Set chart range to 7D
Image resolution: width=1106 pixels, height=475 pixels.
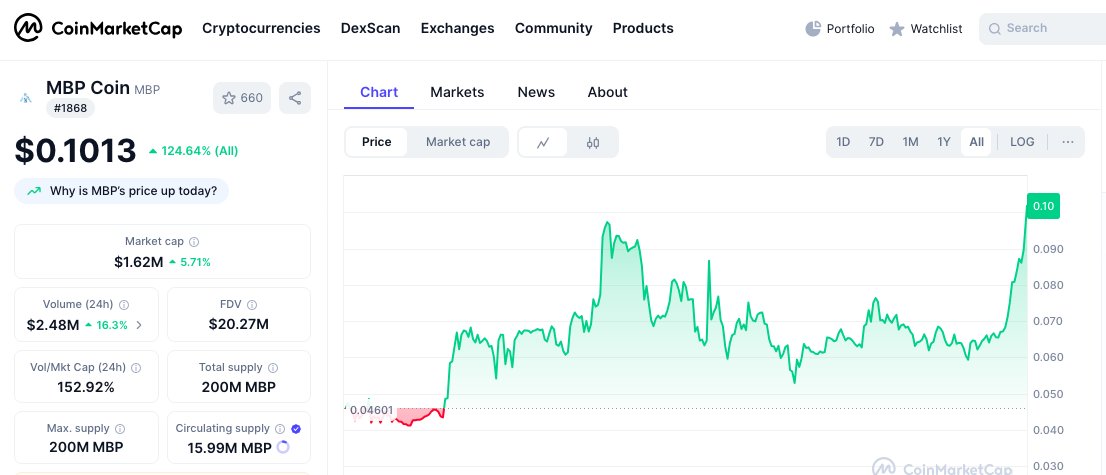point(876,142)
